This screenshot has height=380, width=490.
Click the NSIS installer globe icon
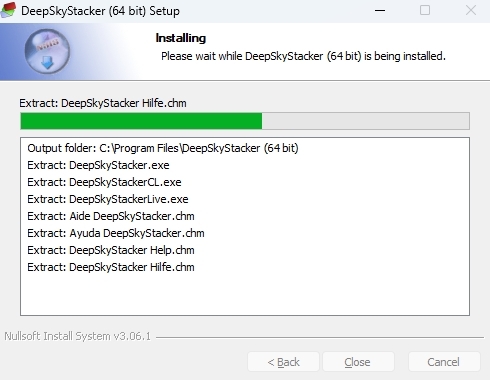[x=47, y=52]
